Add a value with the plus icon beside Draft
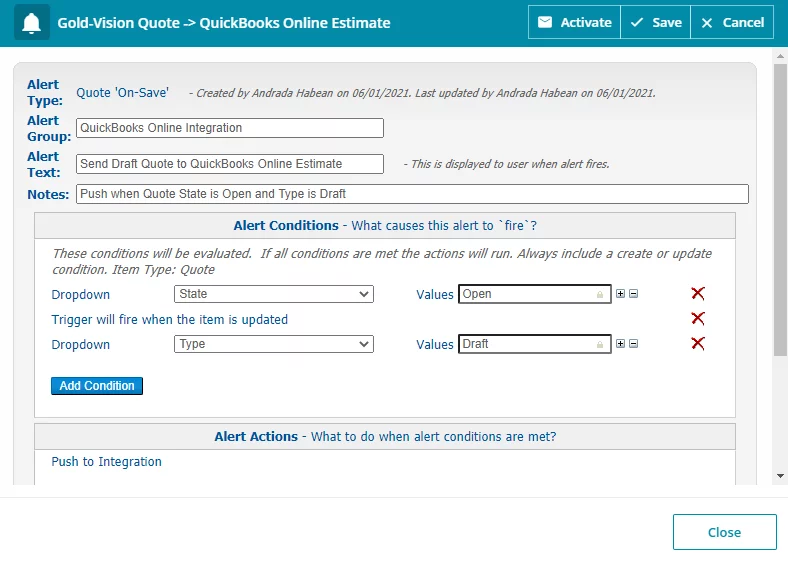The image size is (788, 562). click(x=620, y=344)
